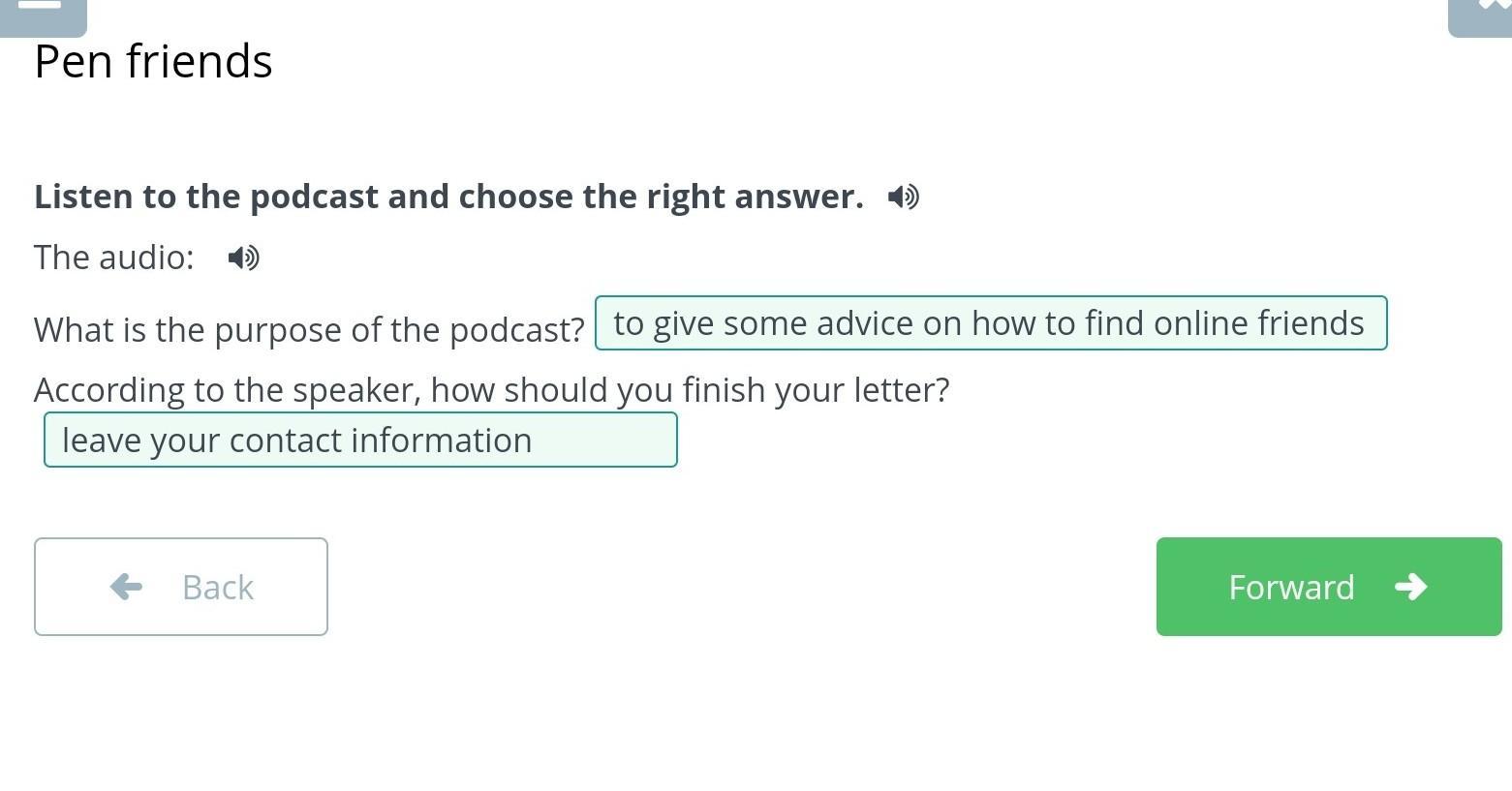Click the 'Forward' text label

click(1291, 587)
